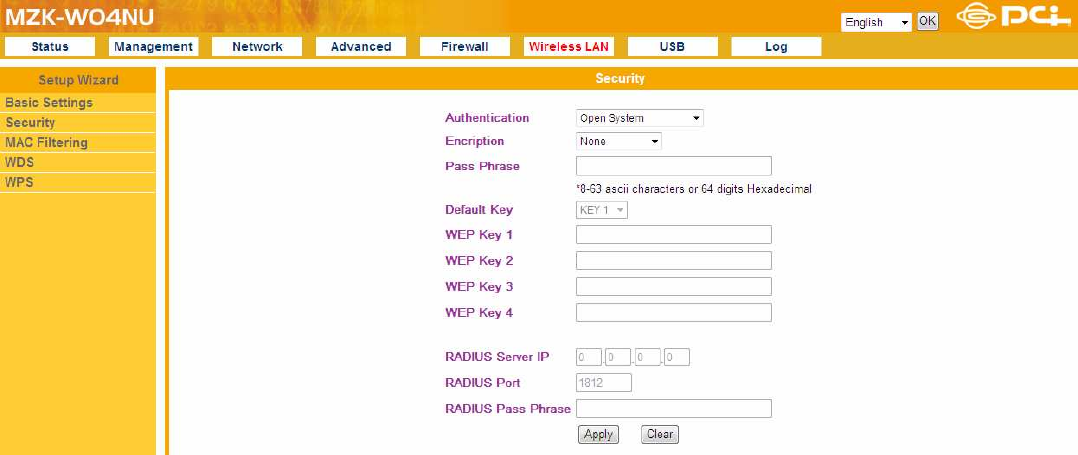This screenshot has width=1078, height=455.
Task: Go to the Advanced tab
Action: click(x=361, y=47)
